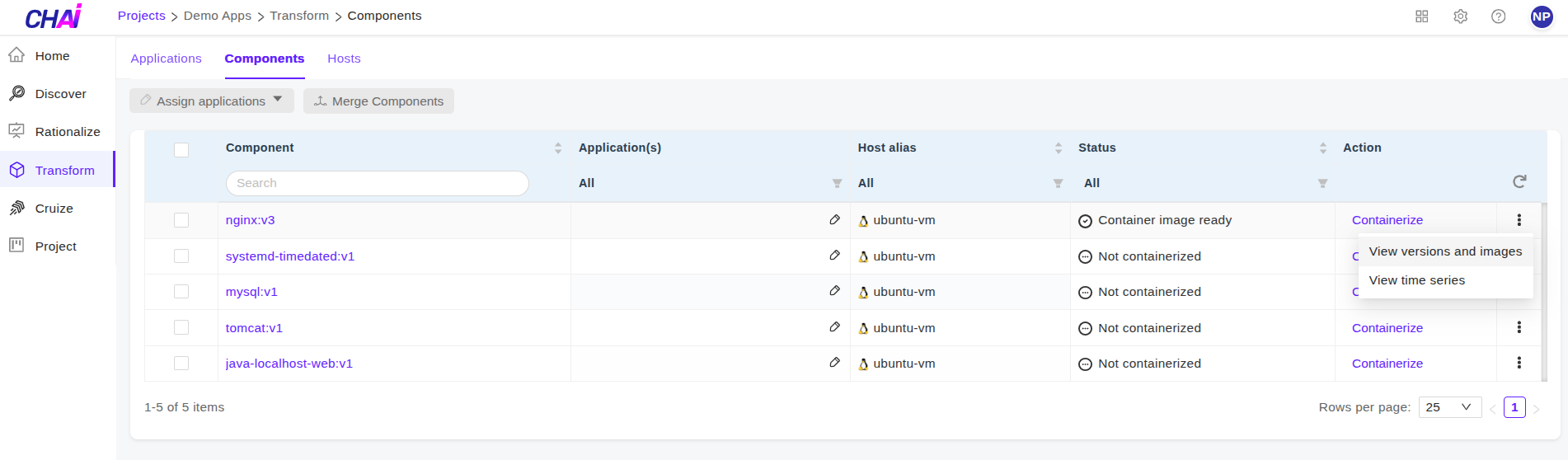Click the Application(s) column filter icon
The height and width of the screenshot is (460, 1568).
837,183
